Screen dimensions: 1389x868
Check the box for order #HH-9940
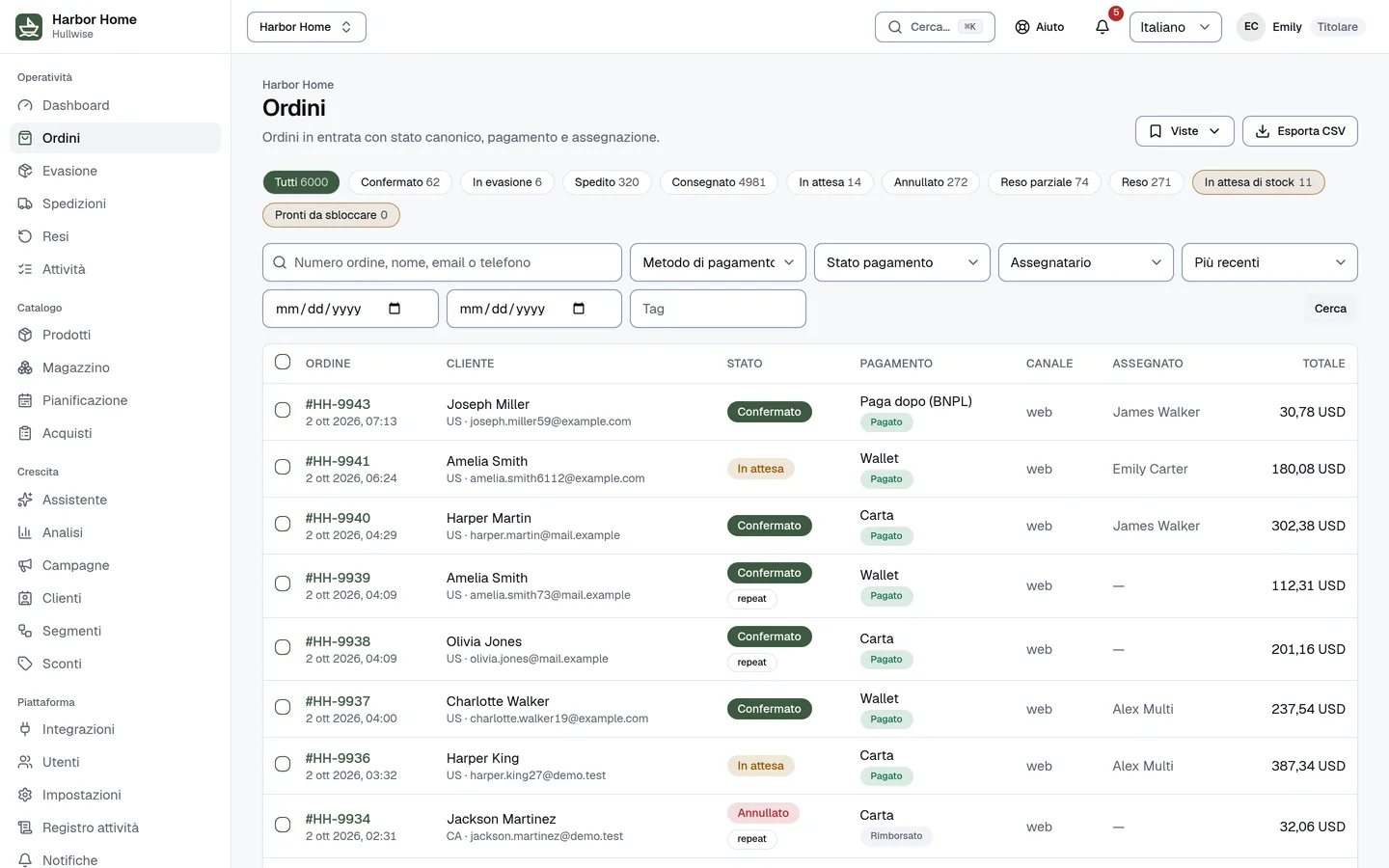point(283,524)
